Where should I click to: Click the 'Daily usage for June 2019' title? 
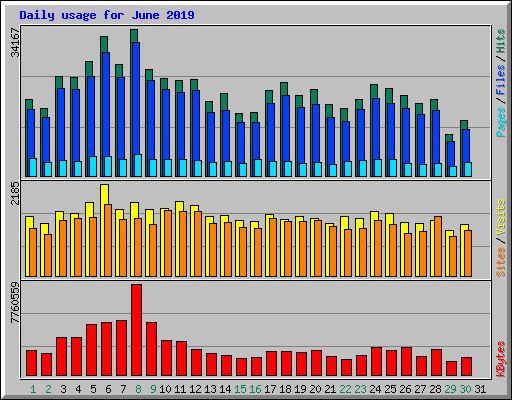coord(107,15)
